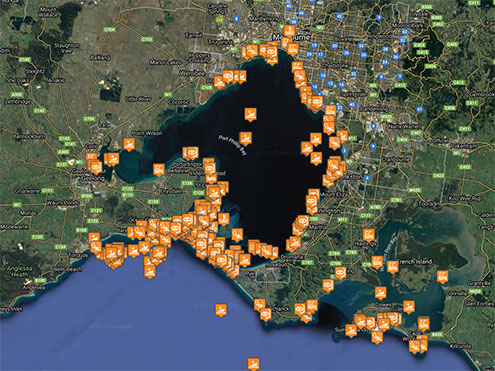Select the Grantville town label
Screen dimensions: 495x371
pyautogui.click(x=479, y=283)
